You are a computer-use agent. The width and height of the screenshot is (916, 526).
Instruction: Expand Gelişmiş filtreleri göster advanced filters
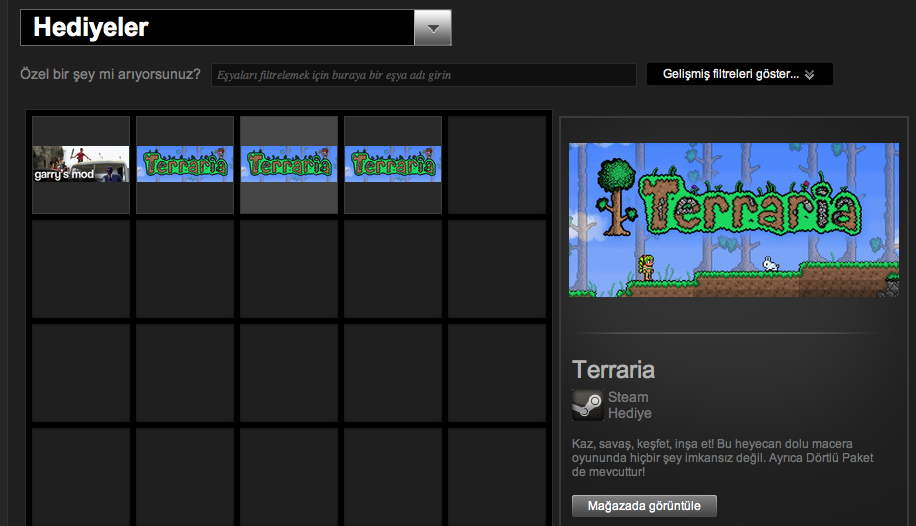740,74
